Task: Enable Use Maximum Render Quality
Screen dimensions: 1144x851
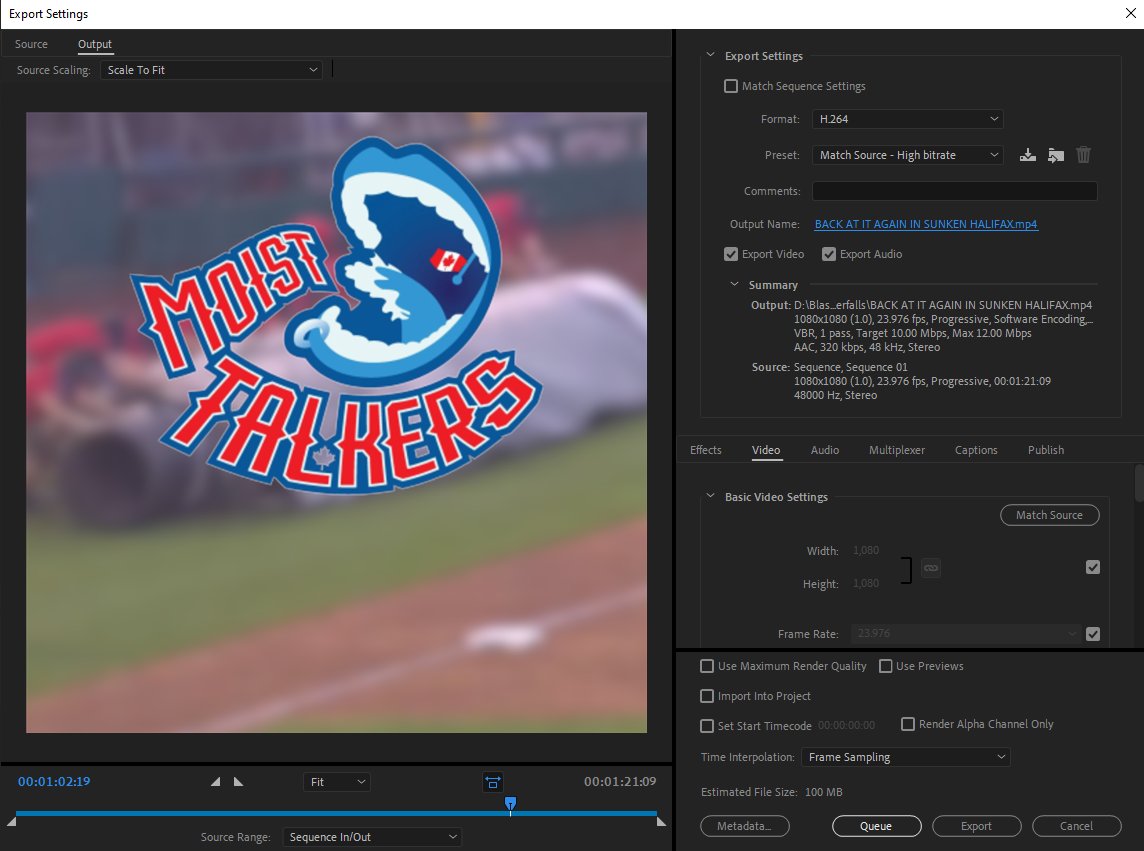Action: 707,666
